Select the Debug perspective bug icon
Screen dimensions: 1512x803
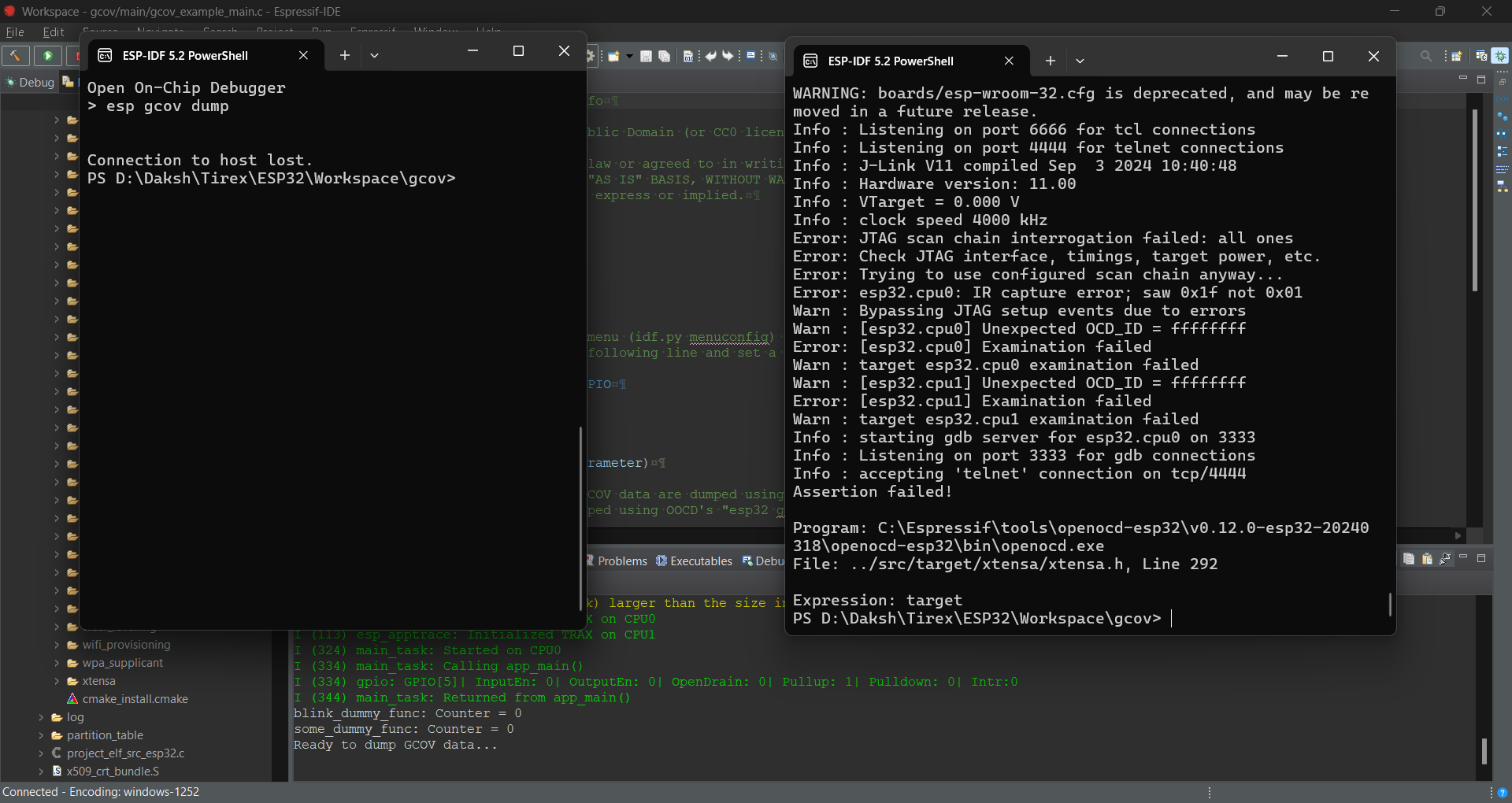(x=1500, y=56)
